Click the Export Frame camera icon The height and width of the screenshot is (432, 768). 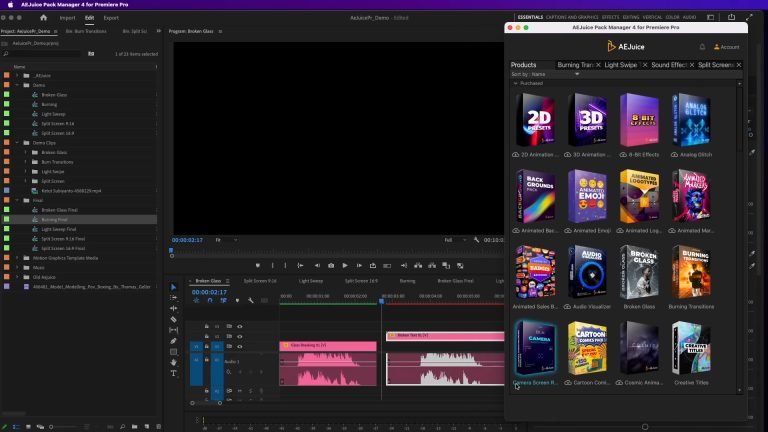pyautogui.click(x=331, y=265)
